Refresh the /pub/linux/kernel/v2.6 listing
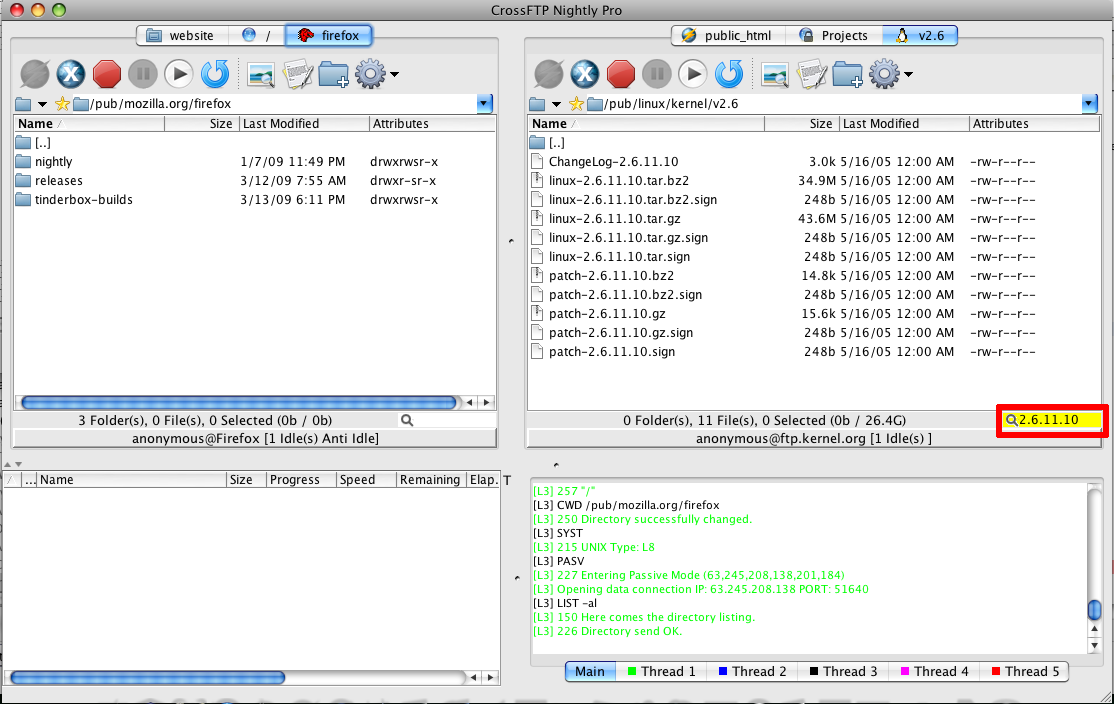 pyautogui.click(x=729, y=74)
